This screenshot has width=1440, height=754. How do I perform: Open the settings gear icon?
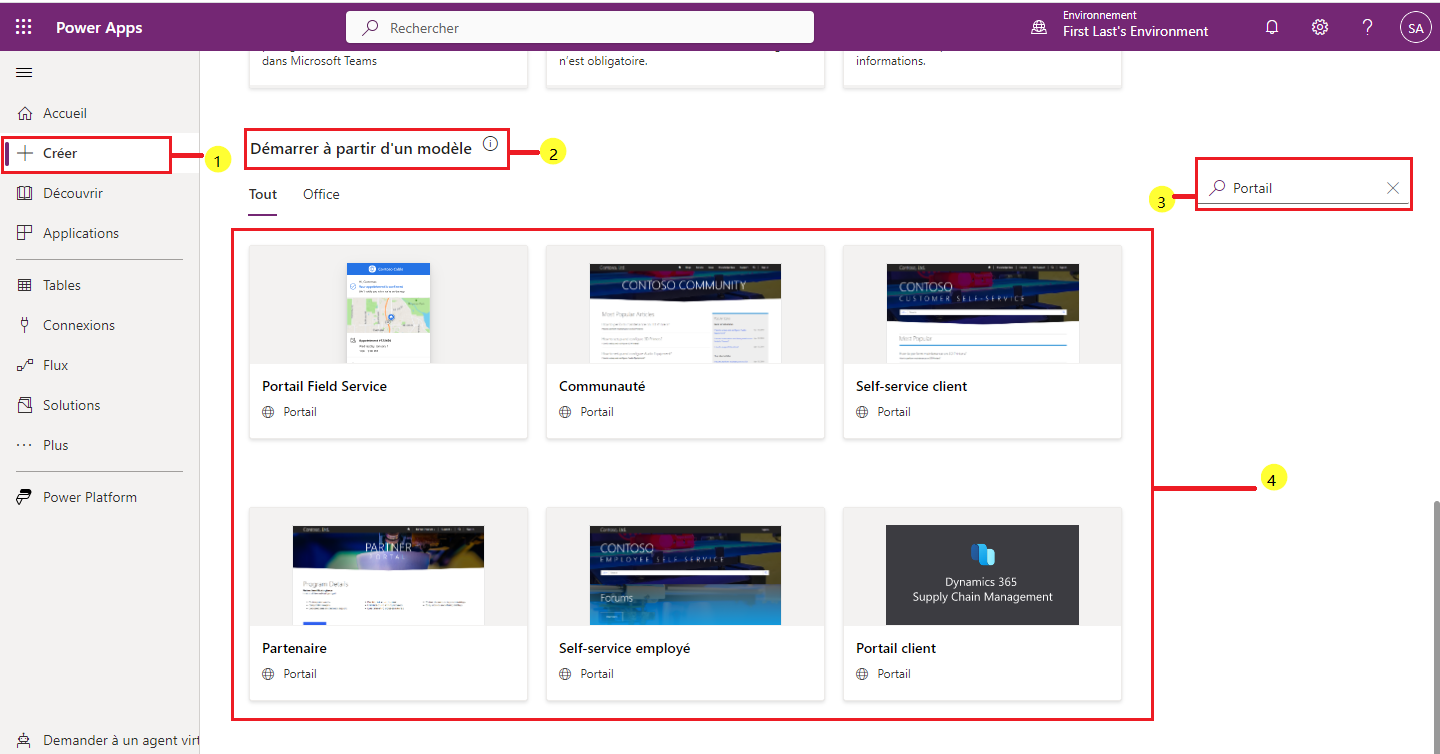[1320, 28]
